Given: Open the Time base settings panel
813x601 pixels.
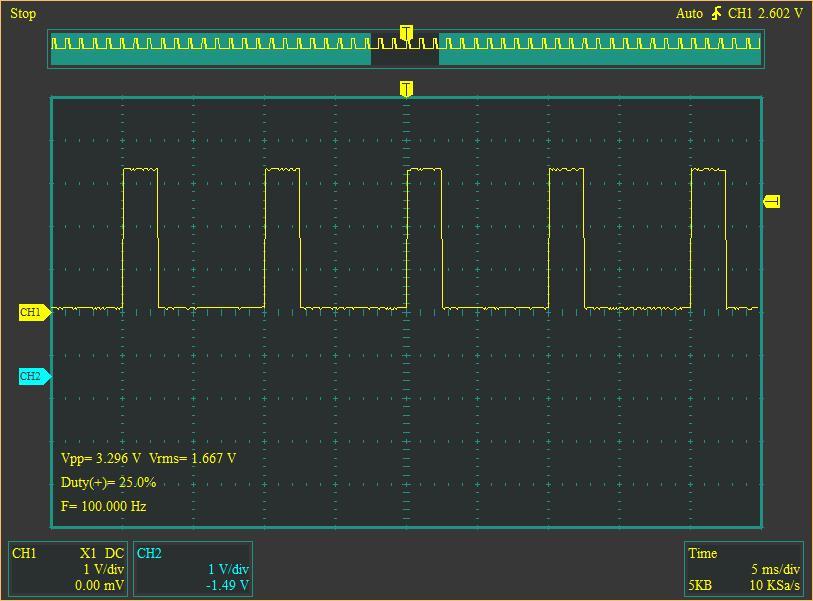Looking at the screenshot, I should (744, 569).
